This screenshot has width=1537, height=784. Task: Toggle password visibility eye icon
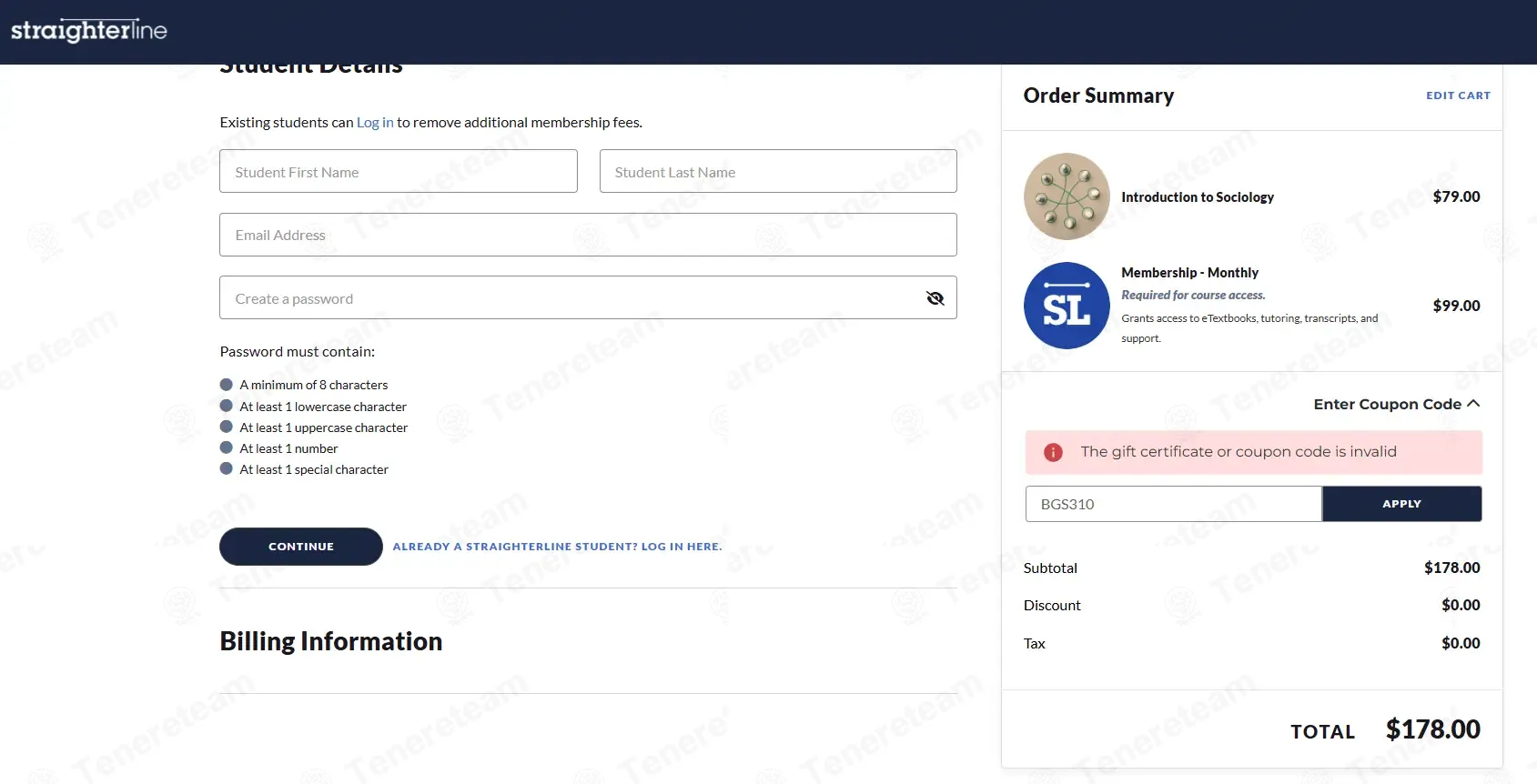[x=935, y=298]
